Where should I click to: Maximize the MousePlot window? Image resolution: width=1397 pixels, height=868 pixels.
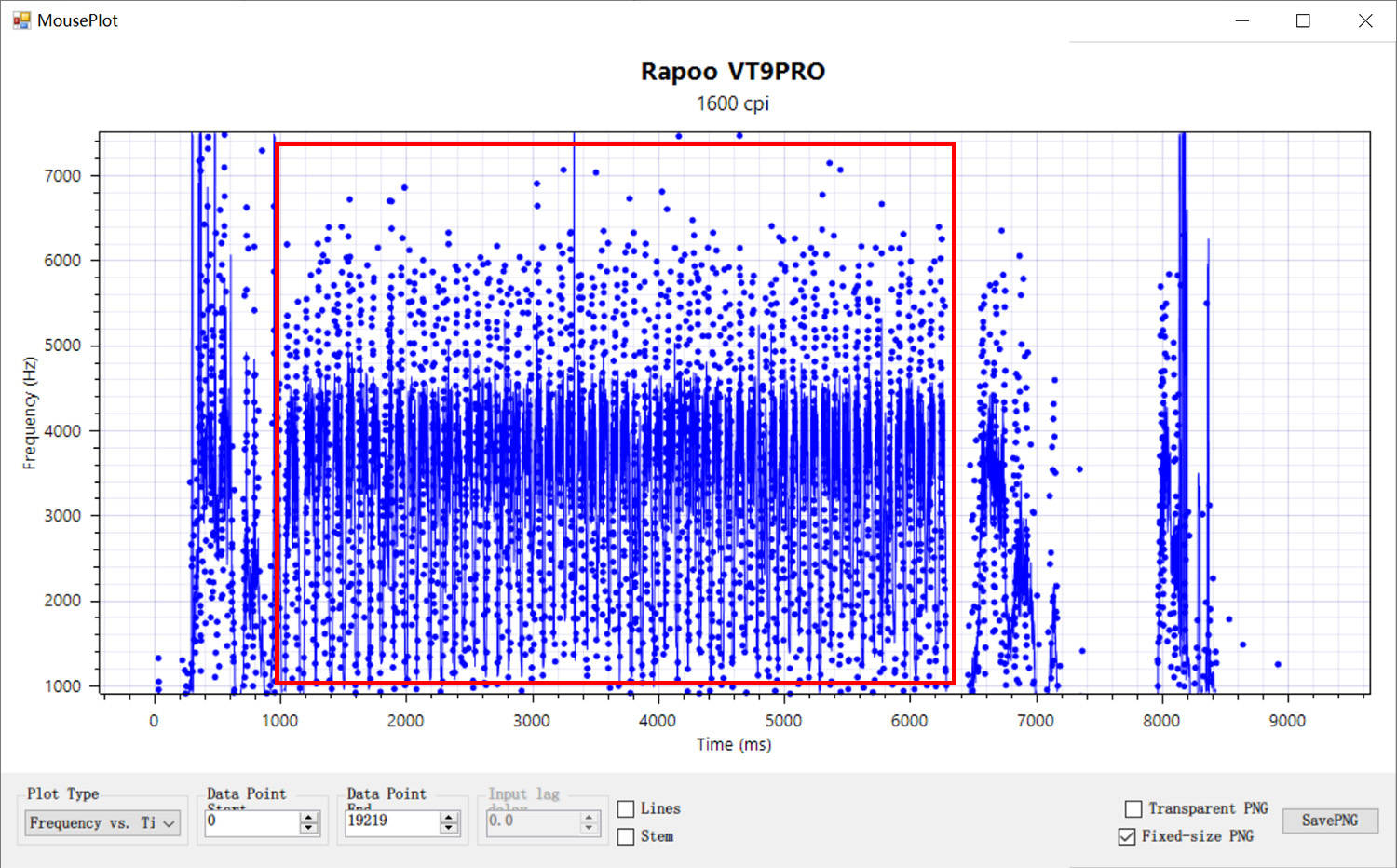point(1303,20)
